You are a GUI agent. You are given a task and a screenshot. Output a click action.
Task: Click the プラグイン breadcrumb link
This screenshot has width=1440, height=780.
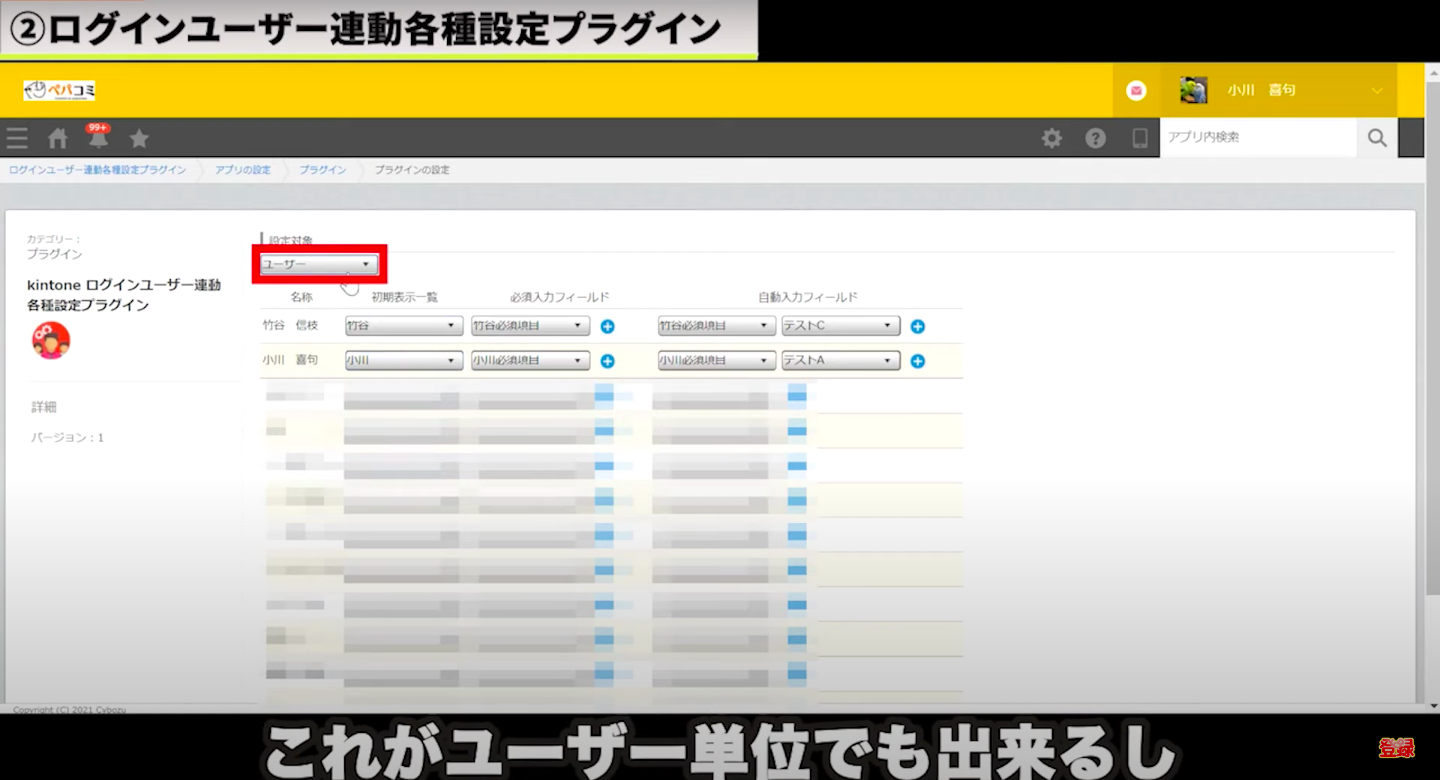click(x=323, y=170)
